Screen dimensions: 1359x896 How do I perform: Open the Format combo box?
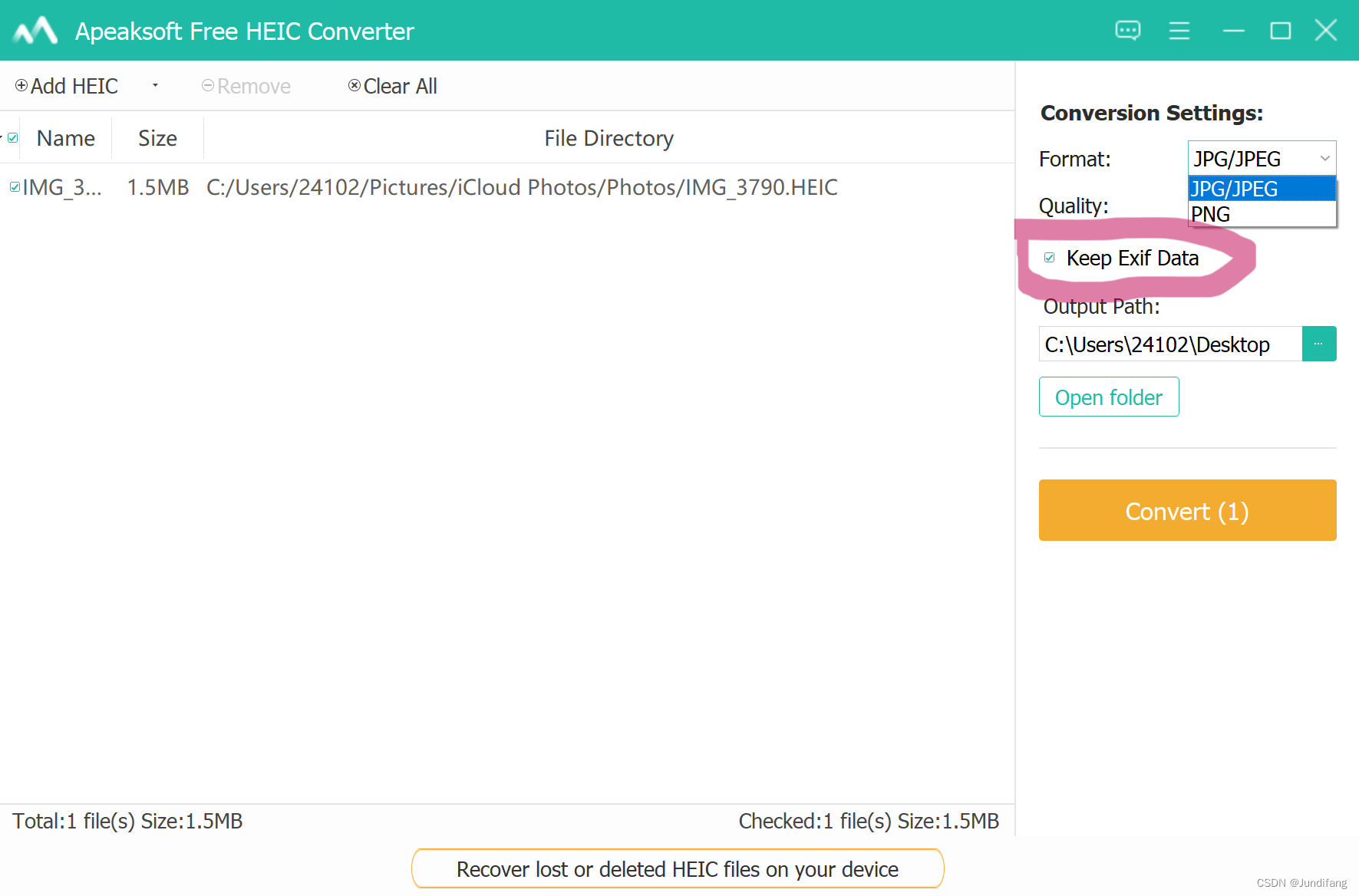click(1262, 159)
